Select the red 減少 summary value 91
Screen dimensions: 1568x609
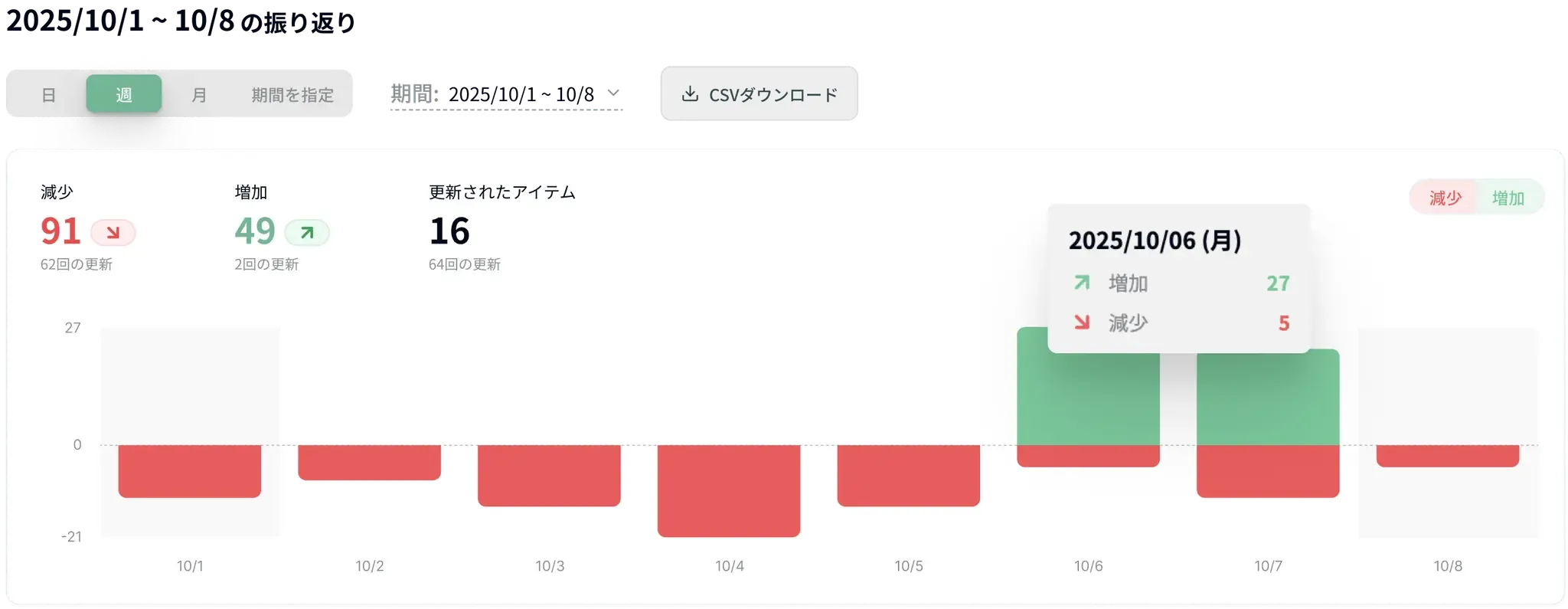point(61,230)
